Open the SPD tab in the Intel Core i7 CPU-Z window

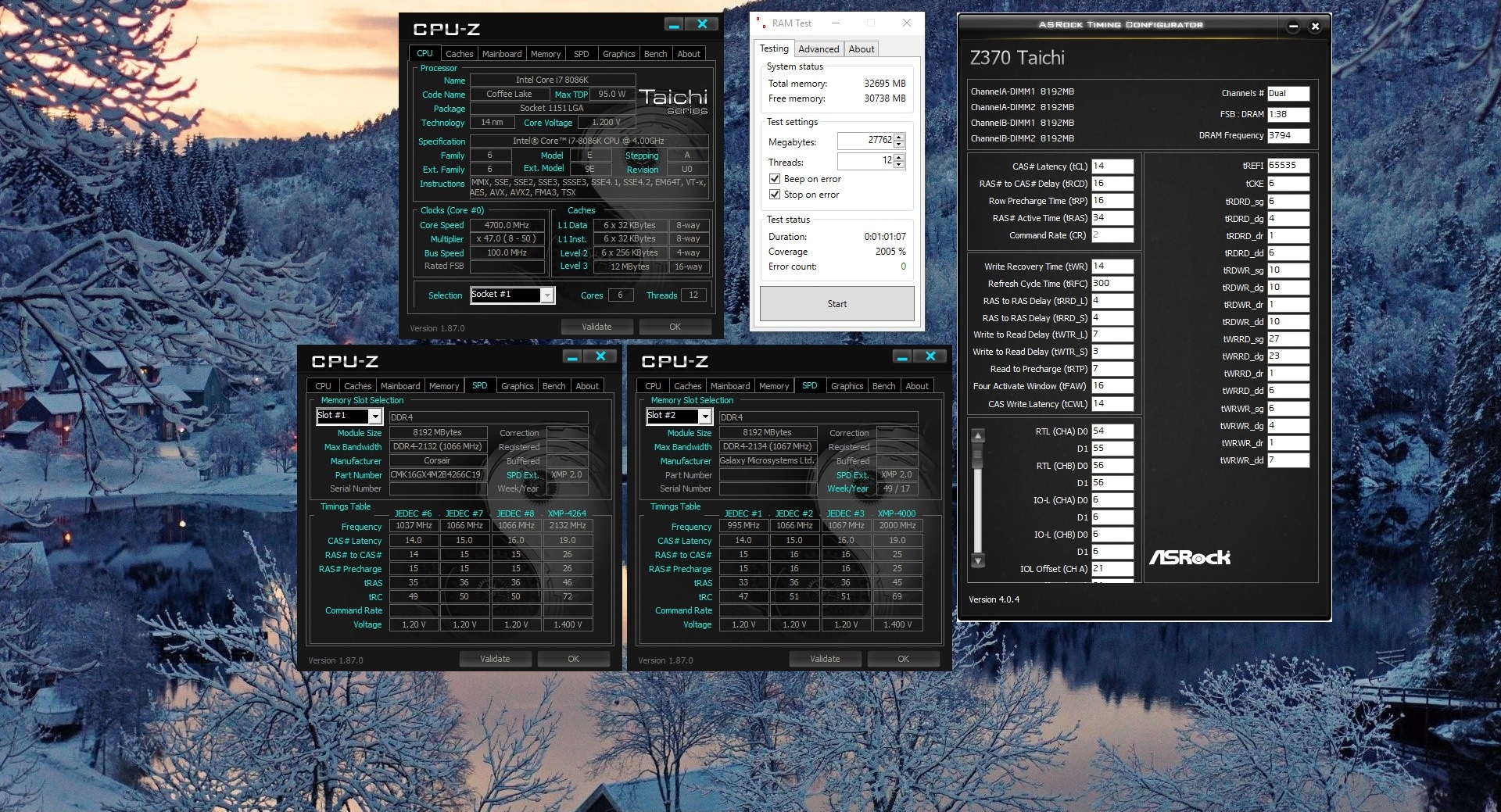pyautogui.click(x=582, y=54)
